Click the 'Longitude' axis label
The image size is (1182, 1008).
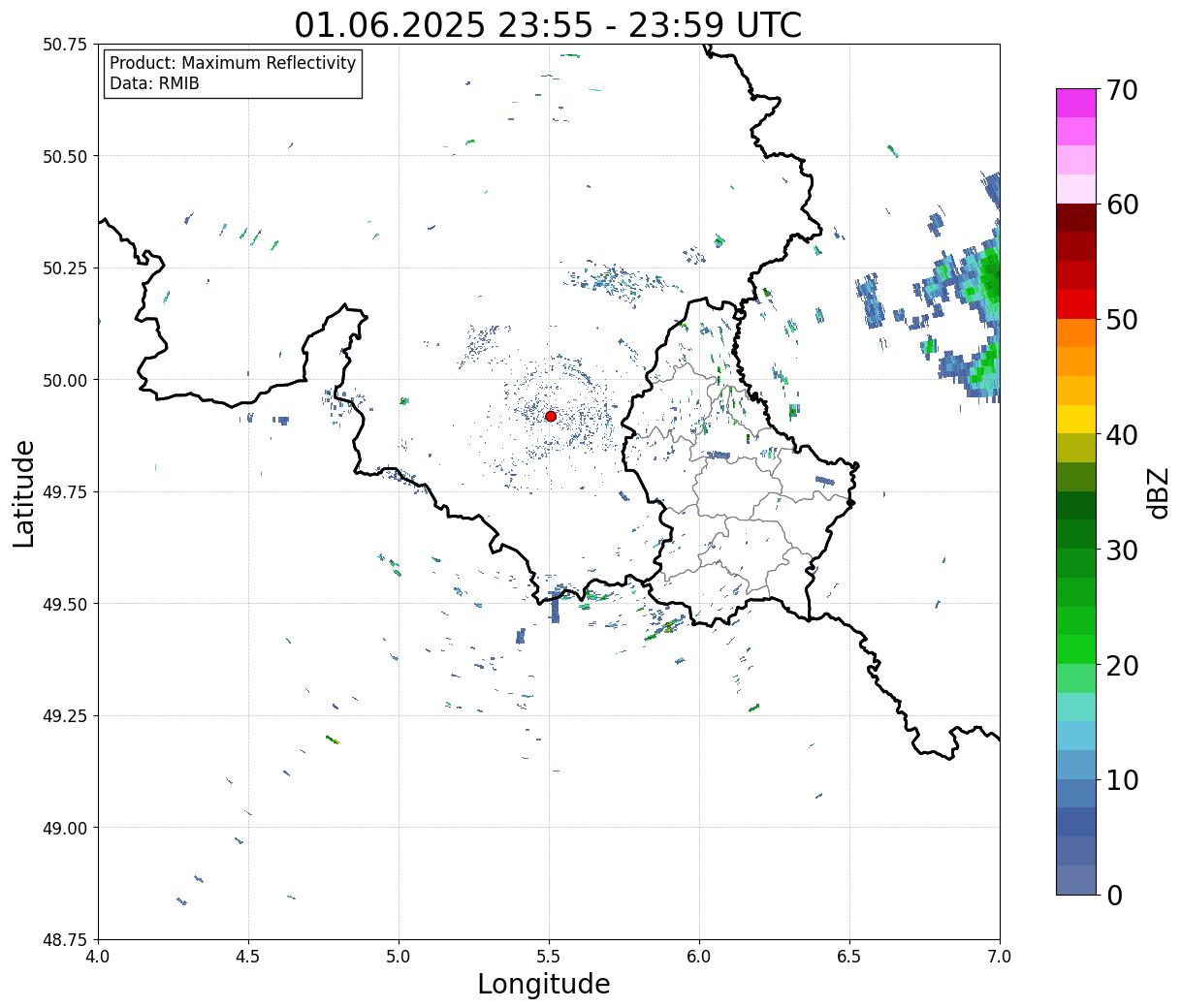pyautogui.click(x=544, y=984)
